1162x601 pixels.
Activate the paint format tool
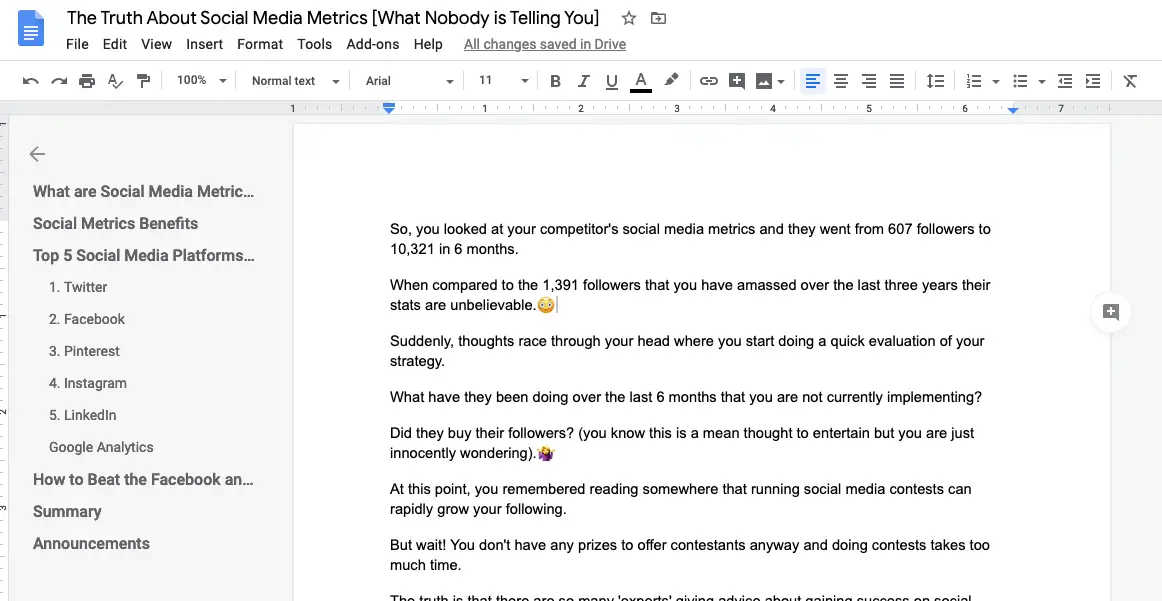[x=143, y=81]
